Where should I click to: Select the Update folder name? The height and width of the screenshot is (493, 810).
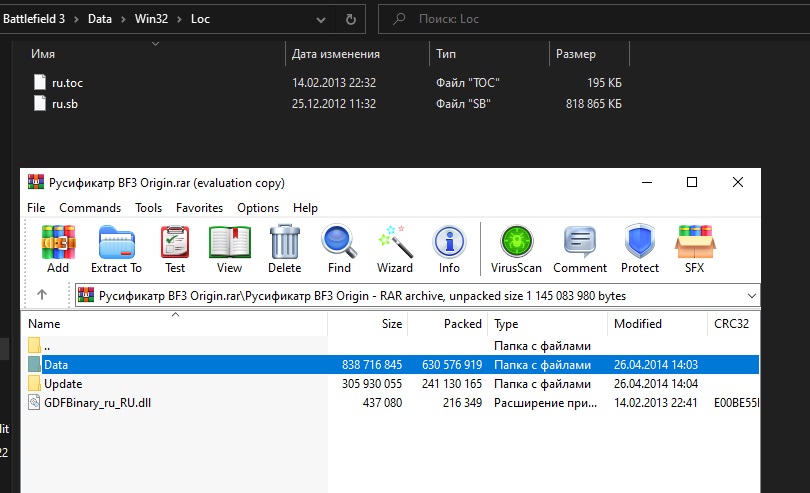click(63, 383)
